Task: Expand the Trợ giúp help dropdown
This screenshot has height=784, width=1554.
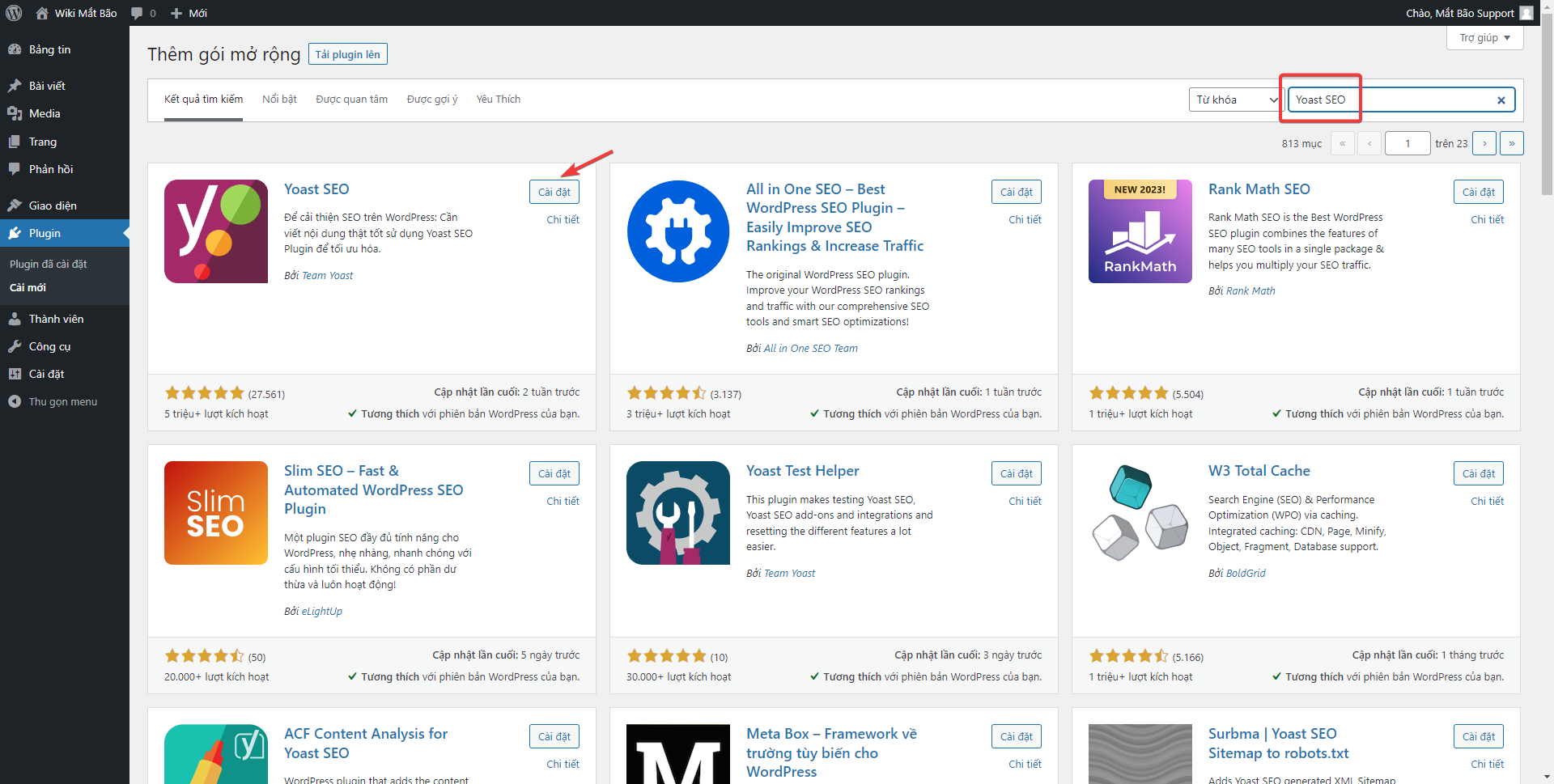Action: coord(1484,38)
